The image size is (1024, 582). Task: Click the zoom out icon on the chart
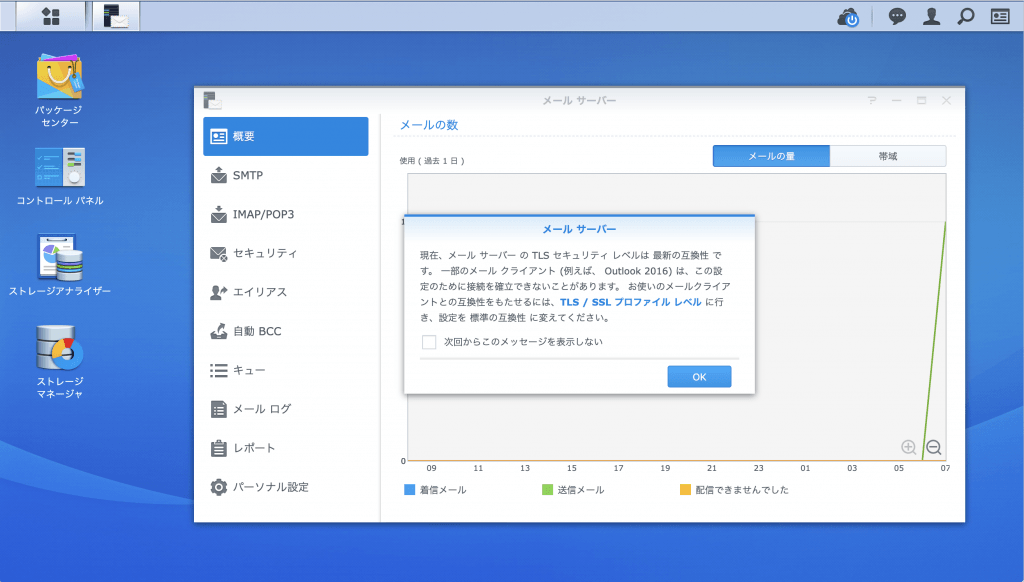933,447
